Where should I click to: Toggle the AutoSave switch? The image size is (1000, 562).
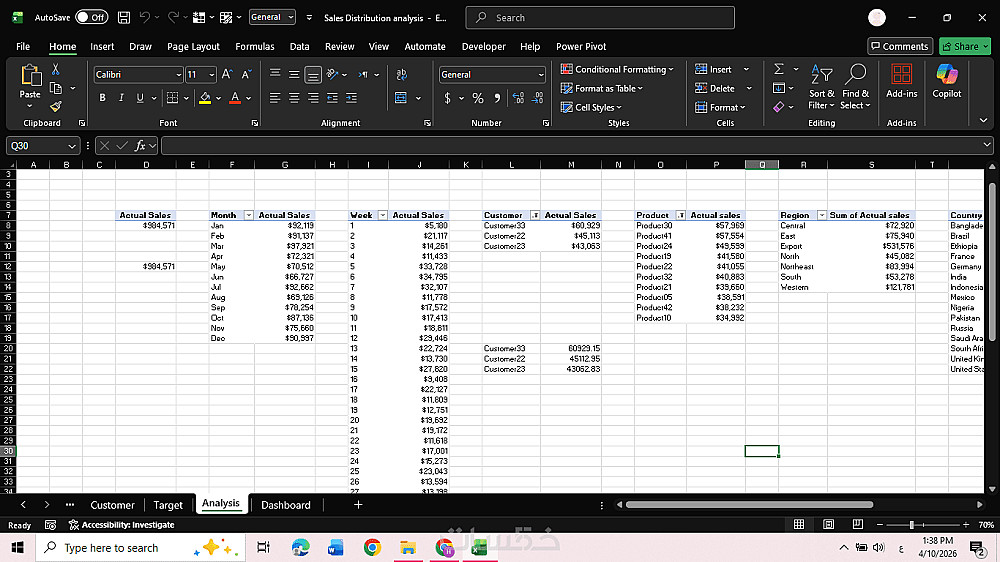[x=92, y=17]
